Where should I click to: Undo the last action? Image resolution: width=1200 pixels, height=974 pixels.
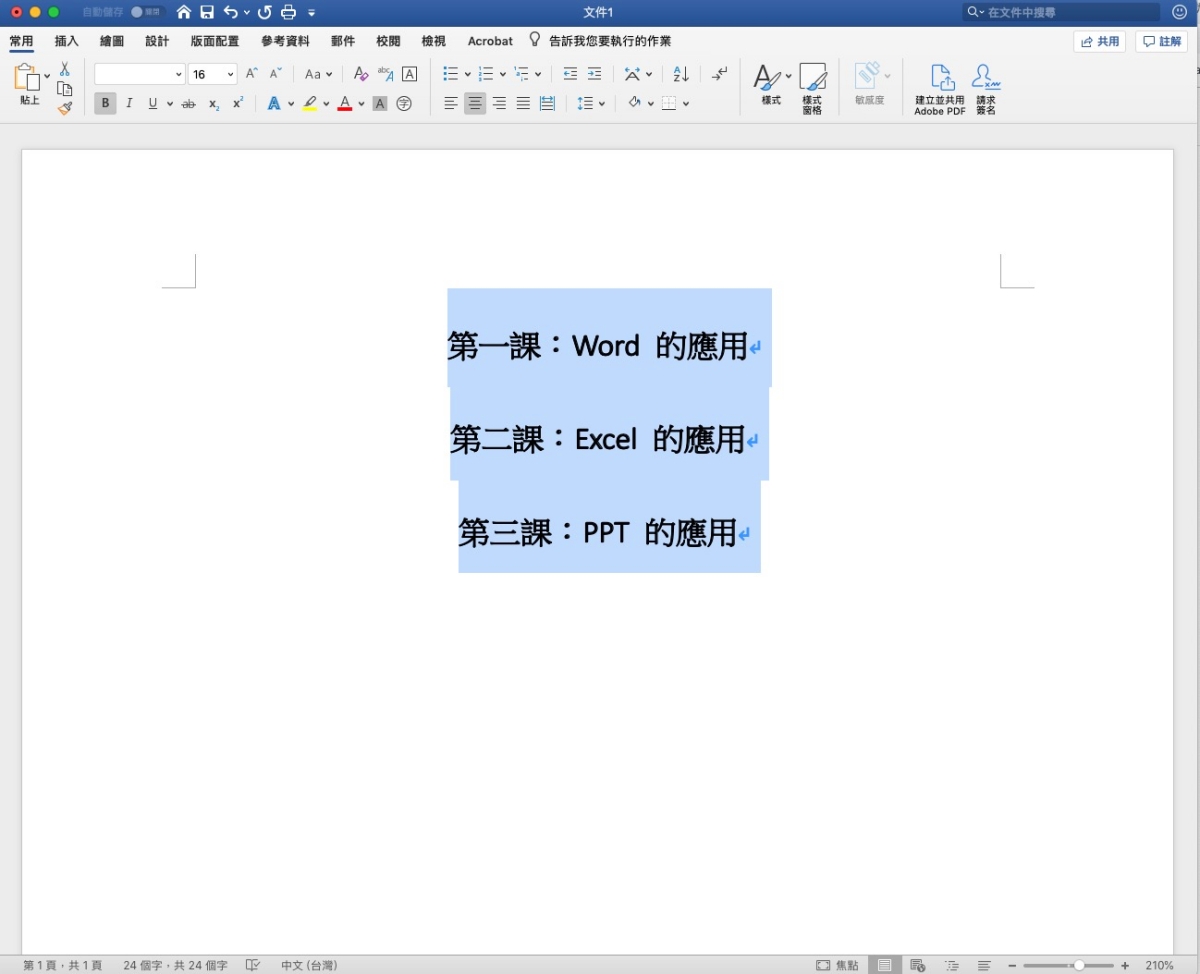pyautogui.click(x=231, y=12)
